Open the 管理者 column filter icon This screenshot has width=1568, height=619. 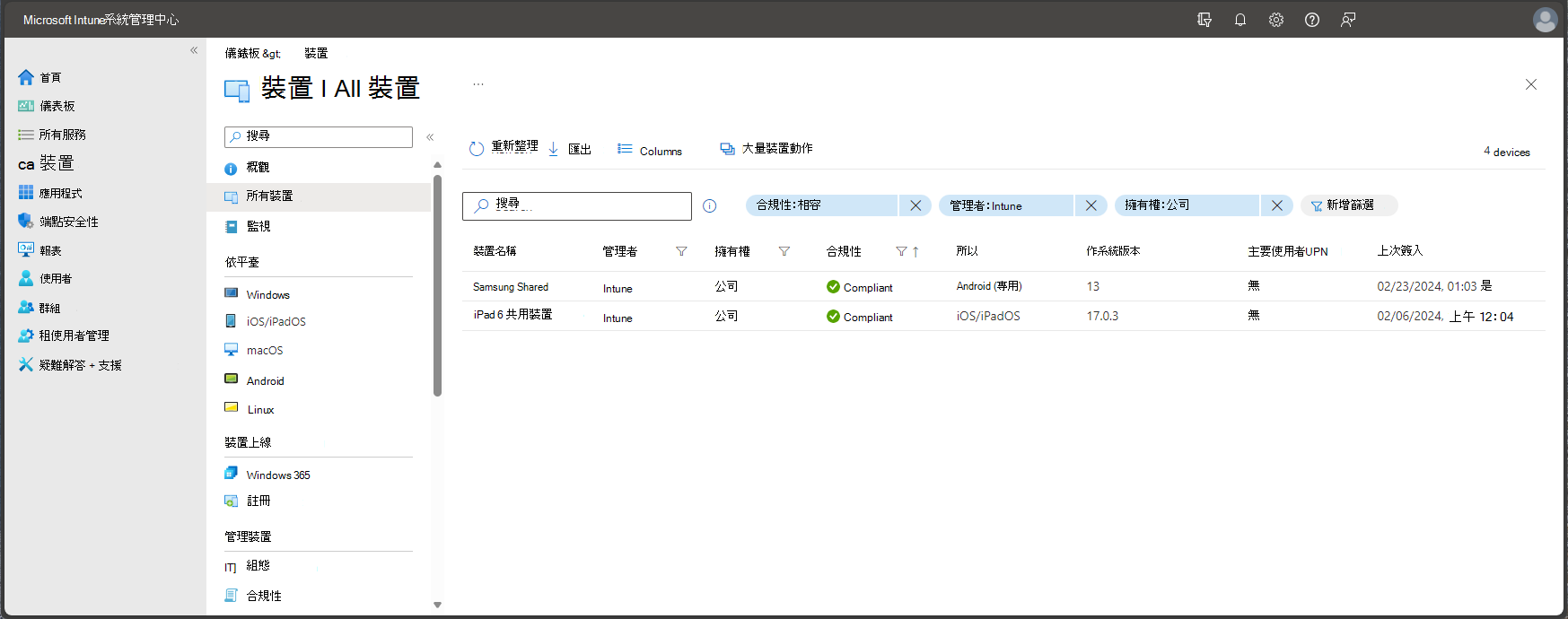click(x=681, y=252)
